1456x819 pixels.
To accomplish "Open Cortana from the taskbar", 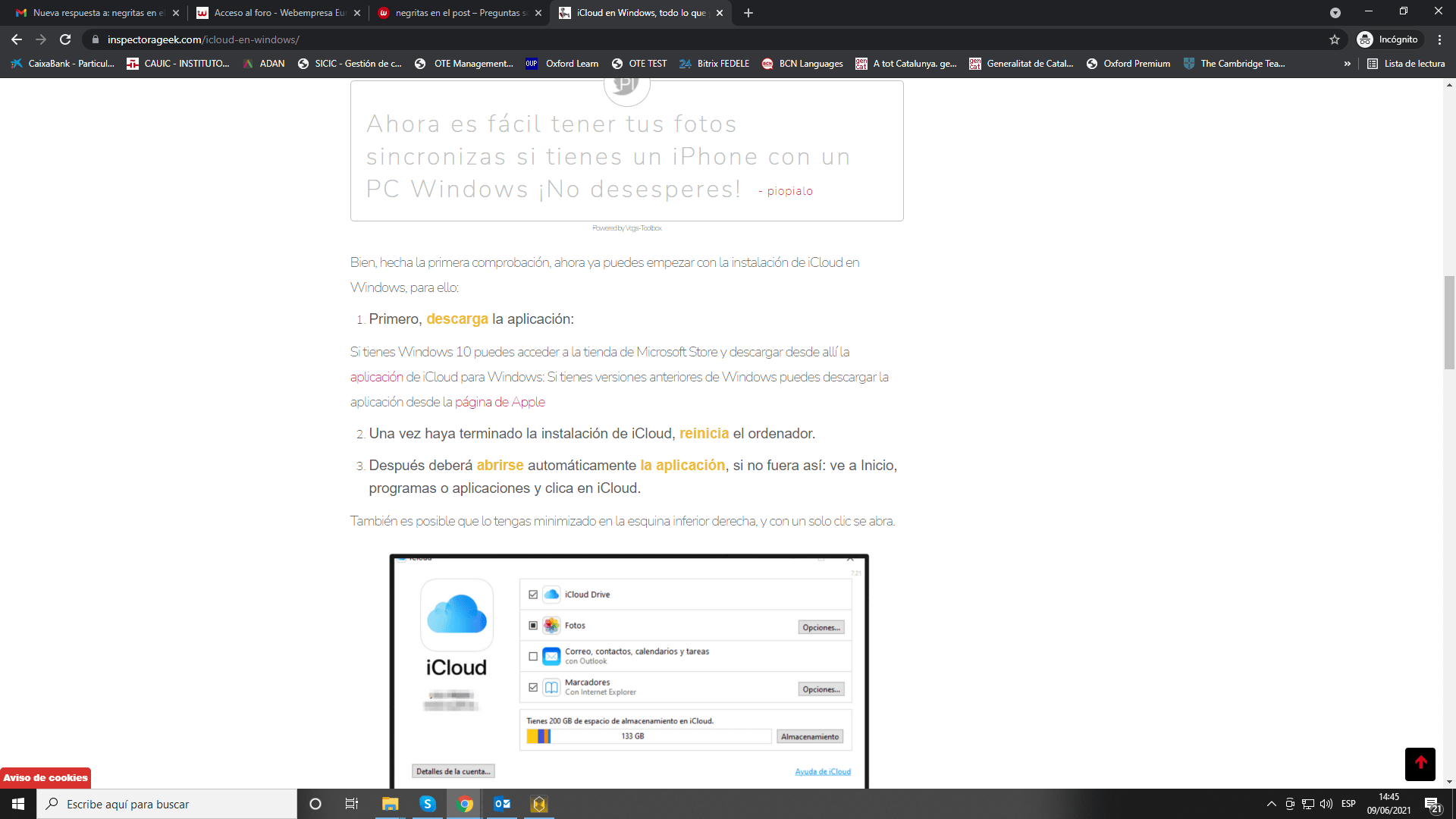I will point(315,804).
